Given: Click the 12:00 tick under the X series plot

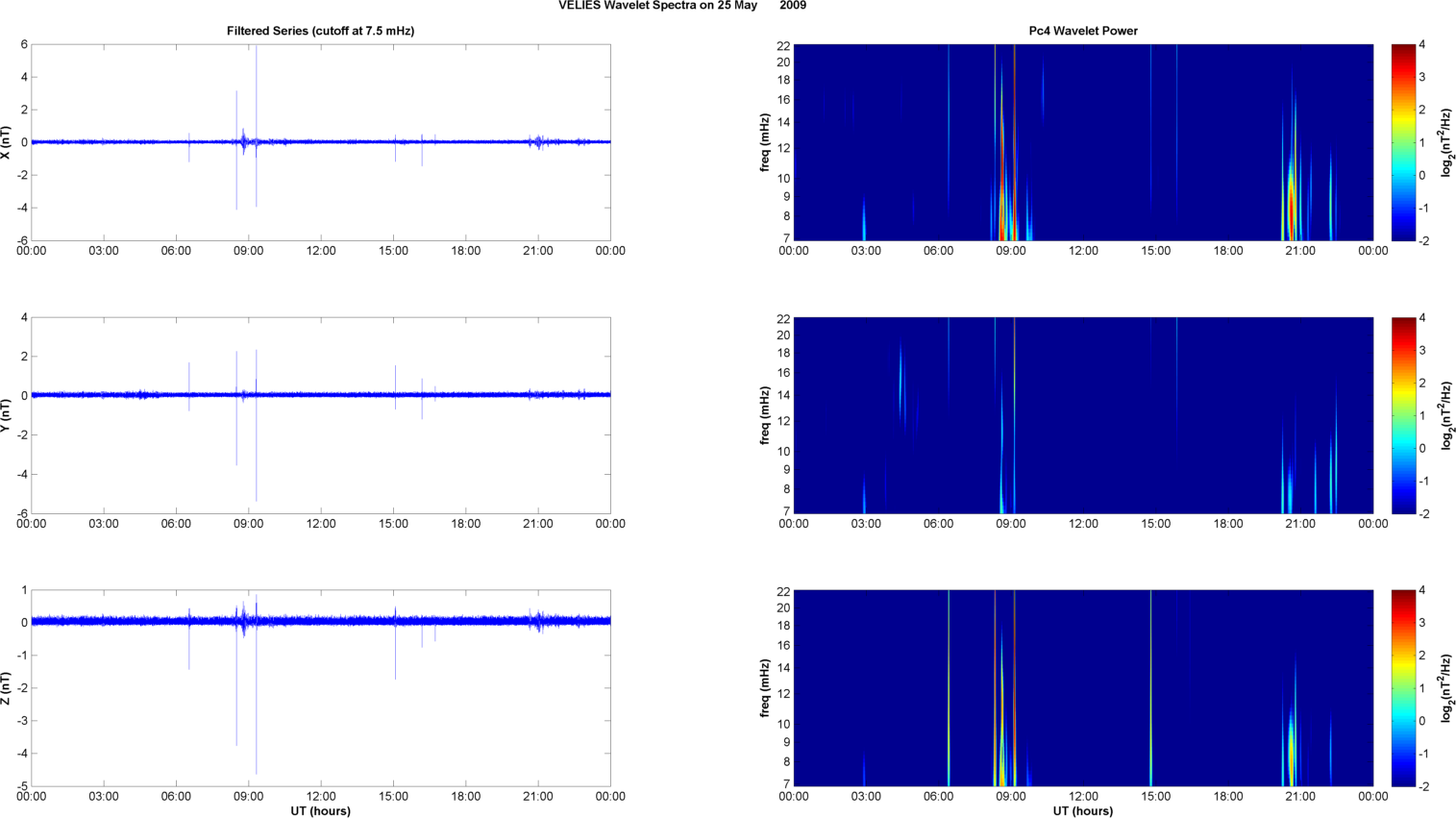Looking at the screenshot, I should (321, 251).
